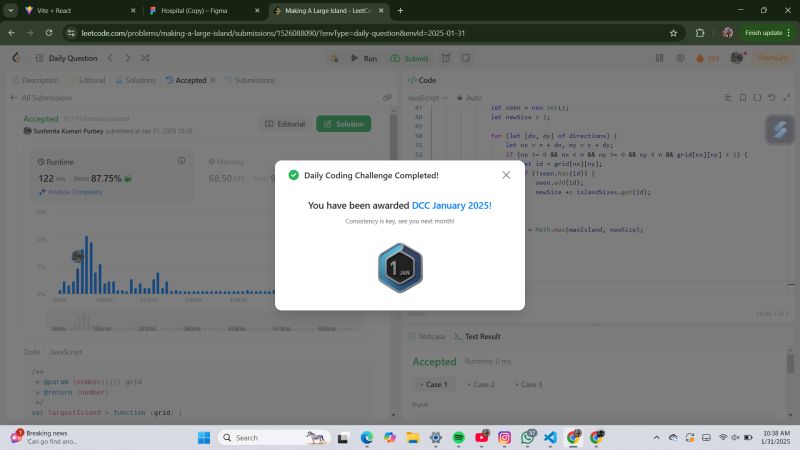Open Spotify from the taskbar

(458, 438)
